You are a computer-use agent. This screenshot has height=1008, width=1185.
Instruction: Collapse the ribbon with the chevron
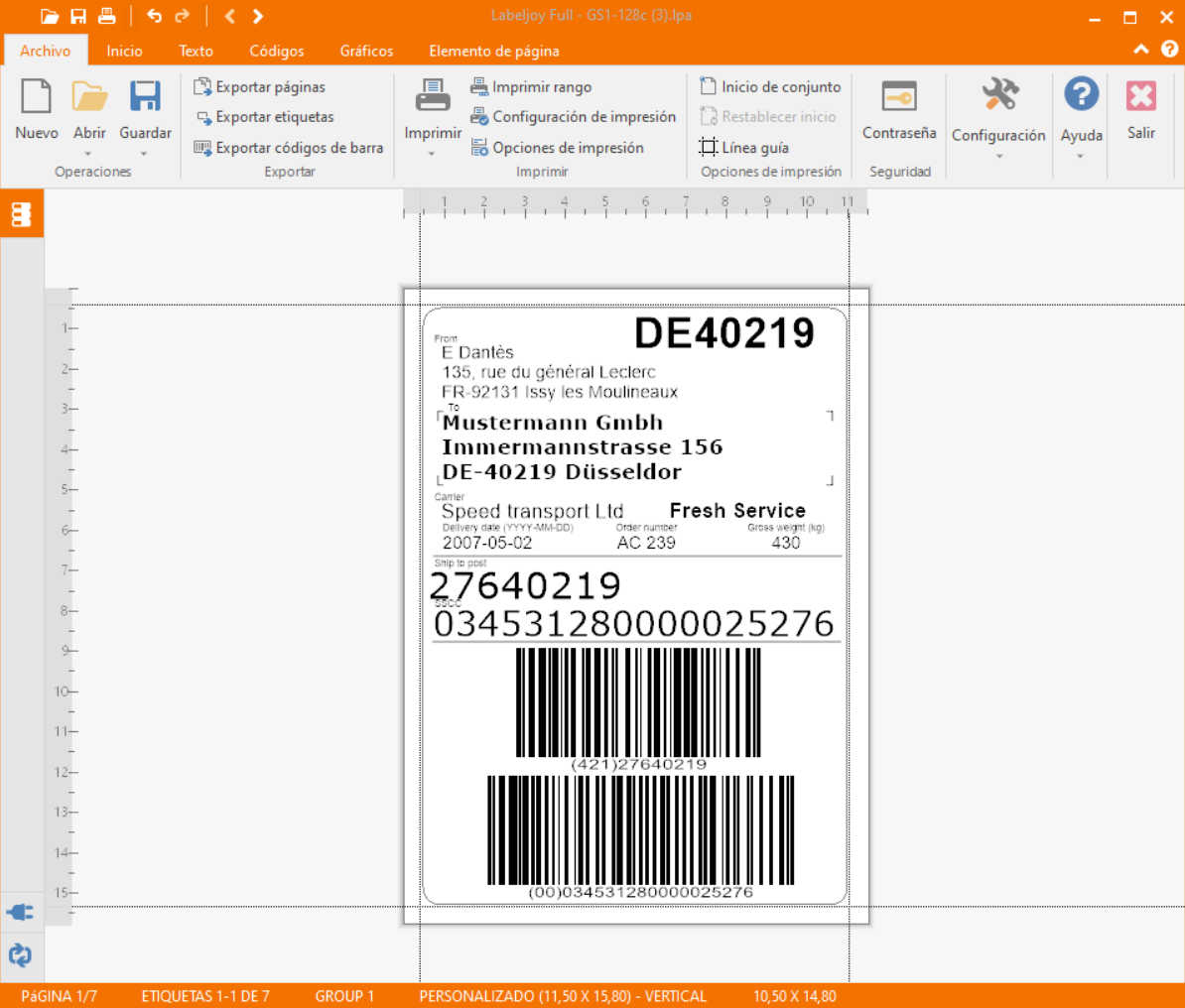point(1141,50)
